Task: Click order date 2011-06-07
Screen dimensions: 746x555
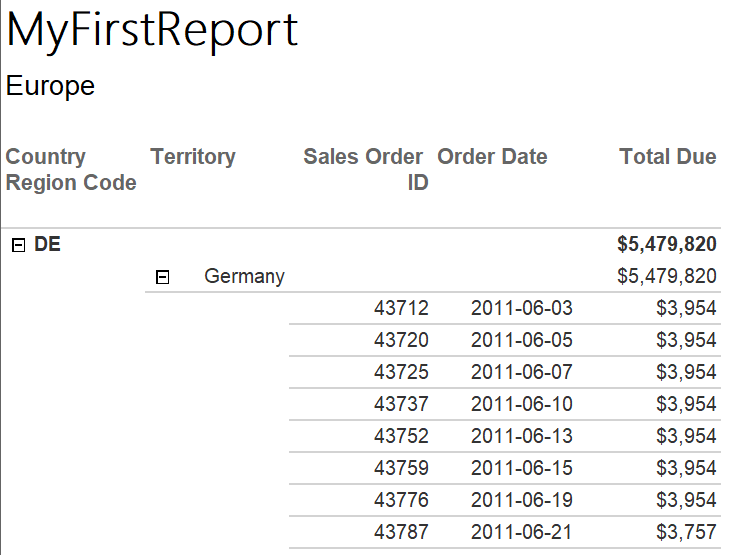Action: pos(522,372)
